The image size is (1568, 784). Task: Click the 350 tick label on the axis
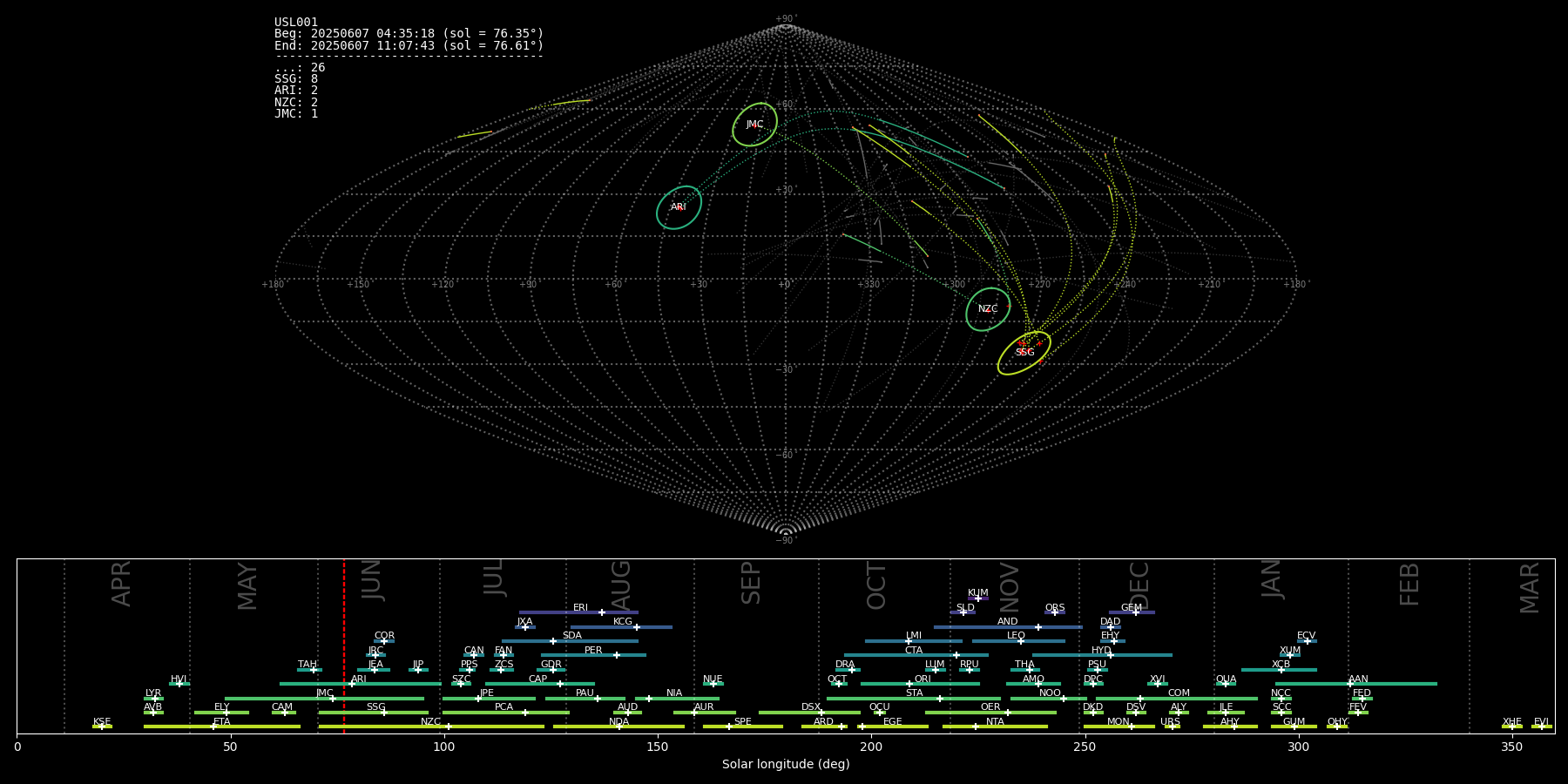pos(1511,747)
